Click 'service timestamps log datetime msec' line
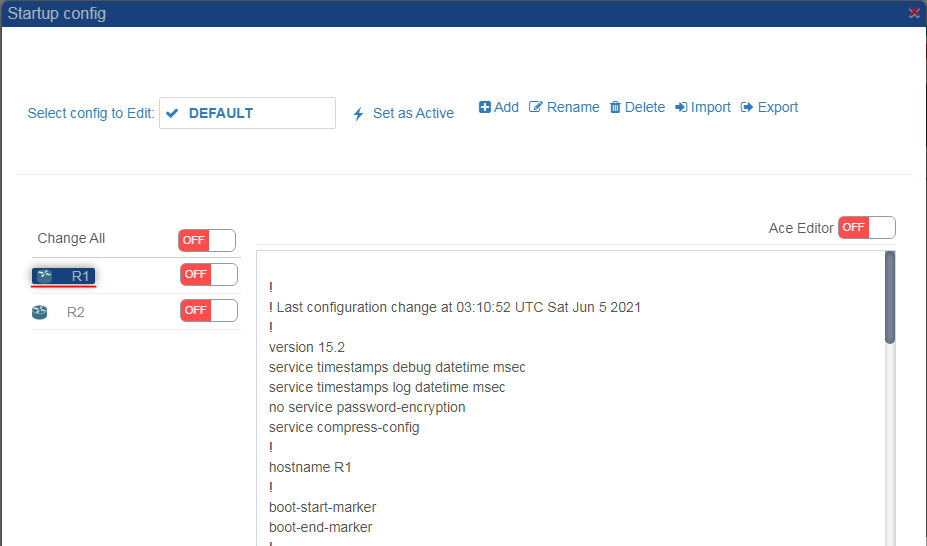927x546 pixels. pos(387,388)
